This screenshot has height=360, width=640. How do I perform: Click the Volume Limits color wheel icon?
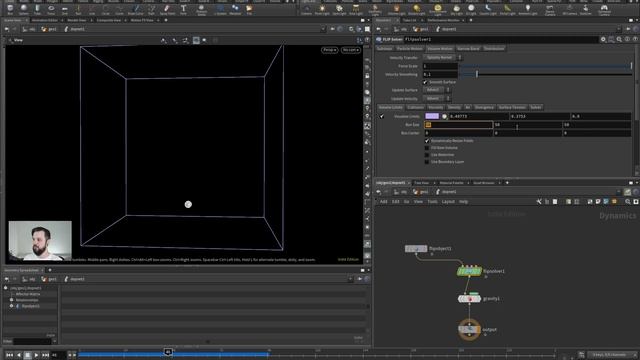444,116
